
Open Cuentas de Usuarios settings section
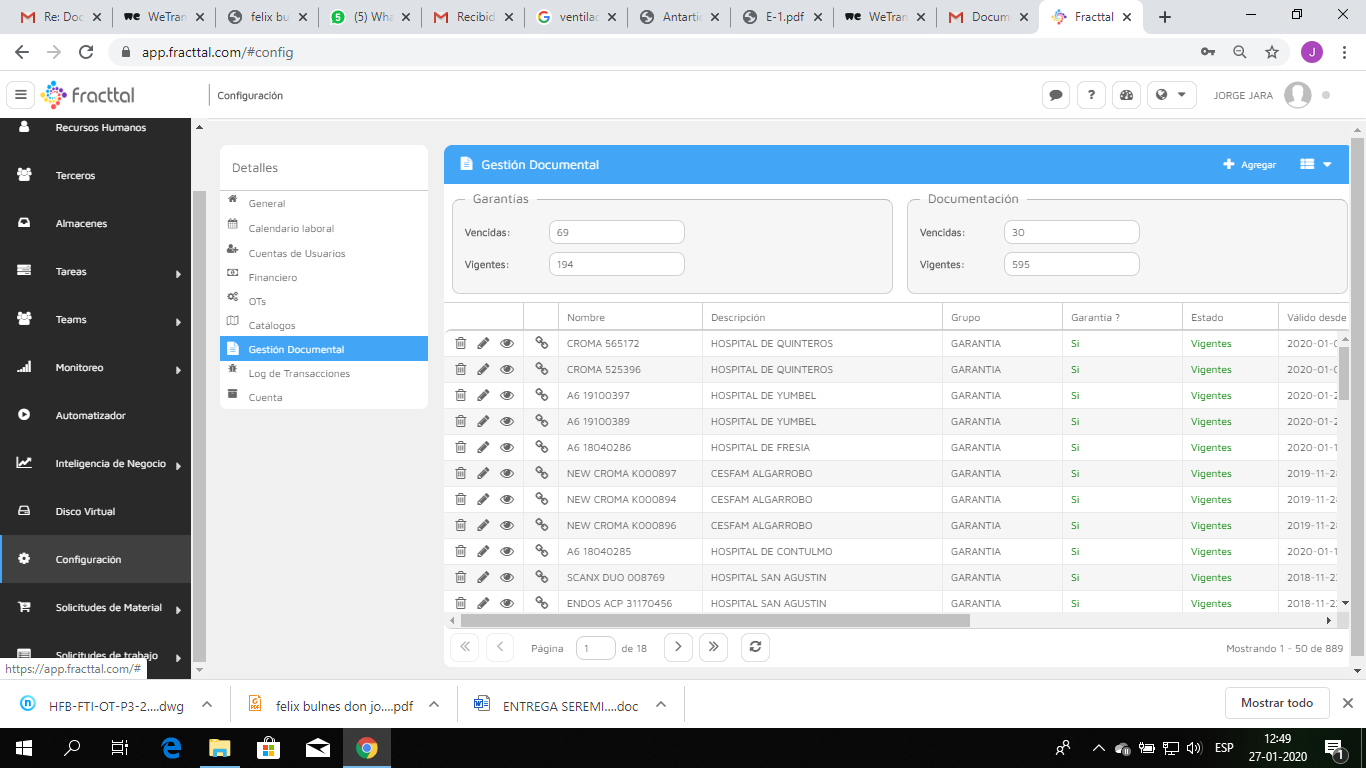pyautogui.click(x=296, y=253)
